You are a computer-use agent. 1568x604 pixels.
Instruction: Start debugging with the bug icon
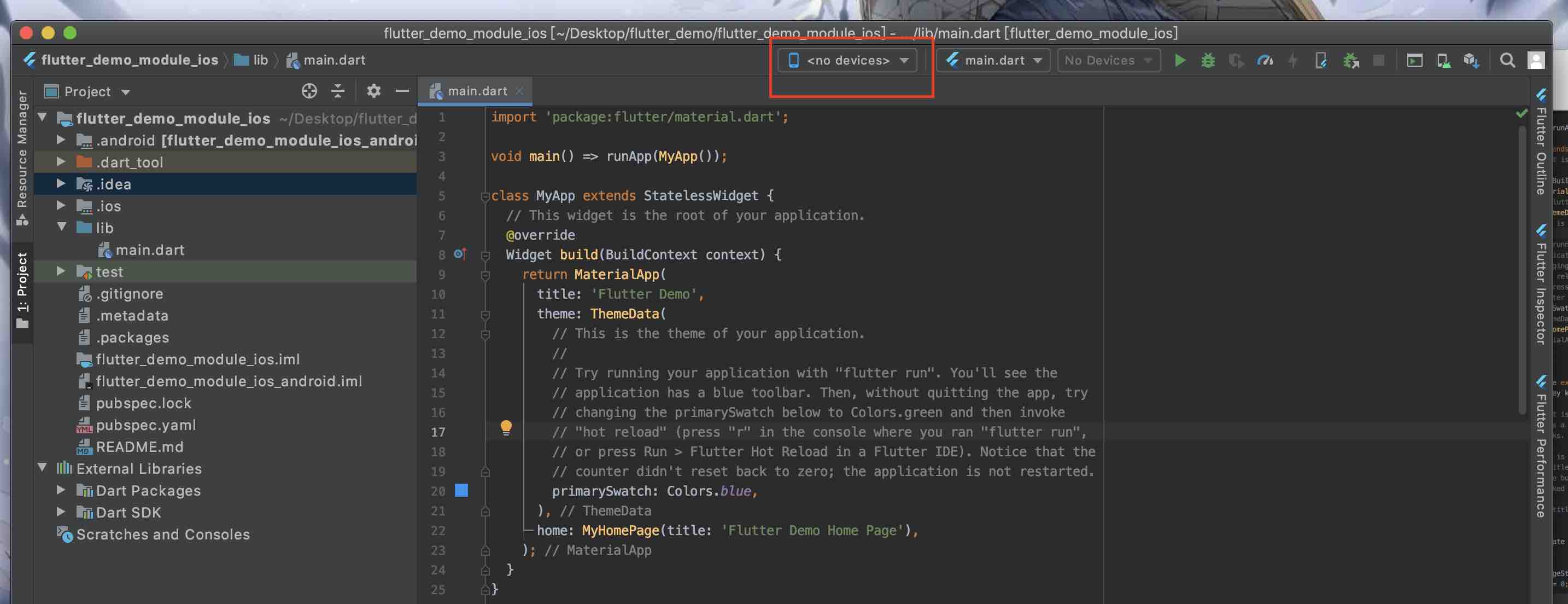click(x=1208, y=60)
